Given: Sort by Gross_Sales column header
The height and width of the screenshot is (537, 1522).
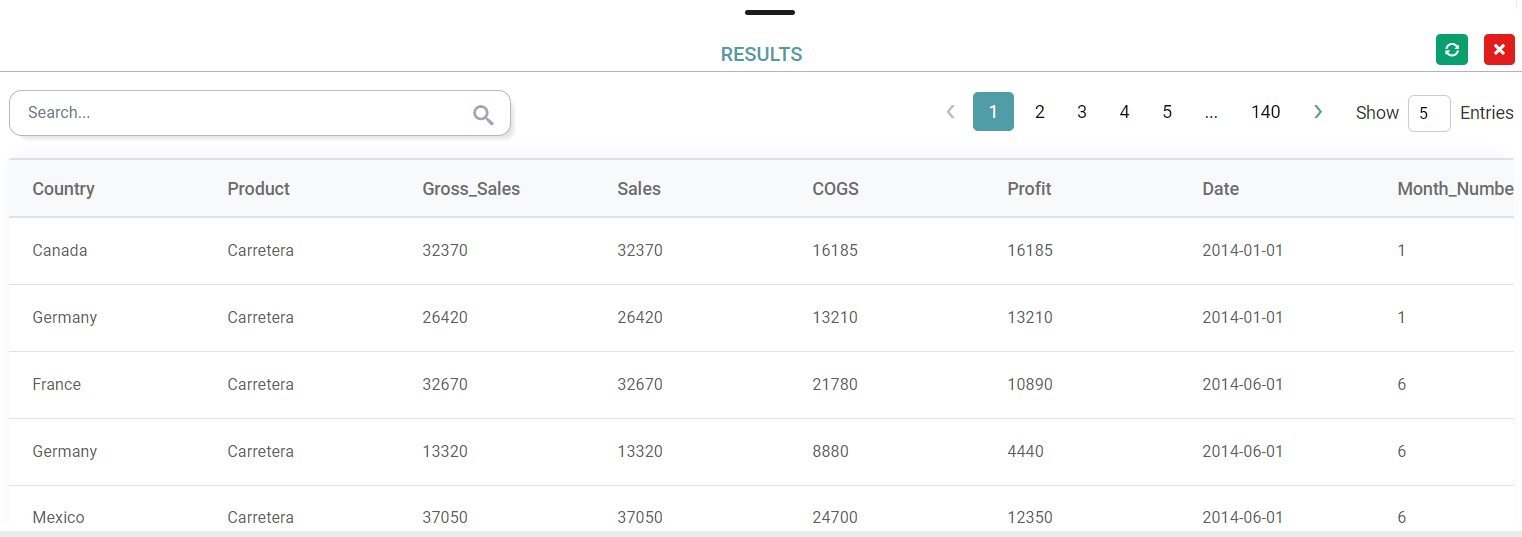Looking at the screenshot, I should [x=471, y=189].
